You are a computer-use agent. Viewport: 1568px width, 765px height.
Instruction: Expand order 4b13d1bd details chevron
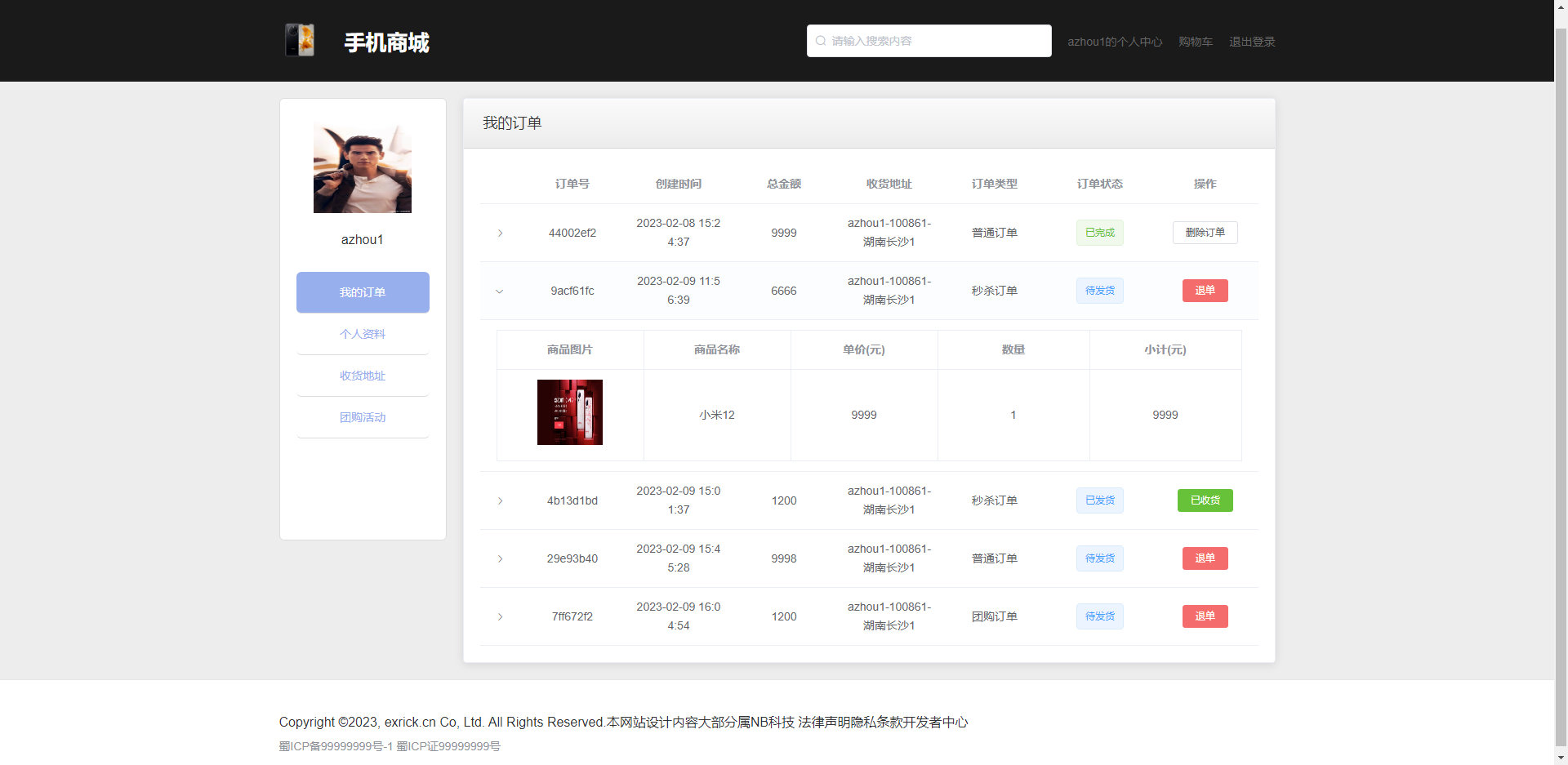pos(500,500)
